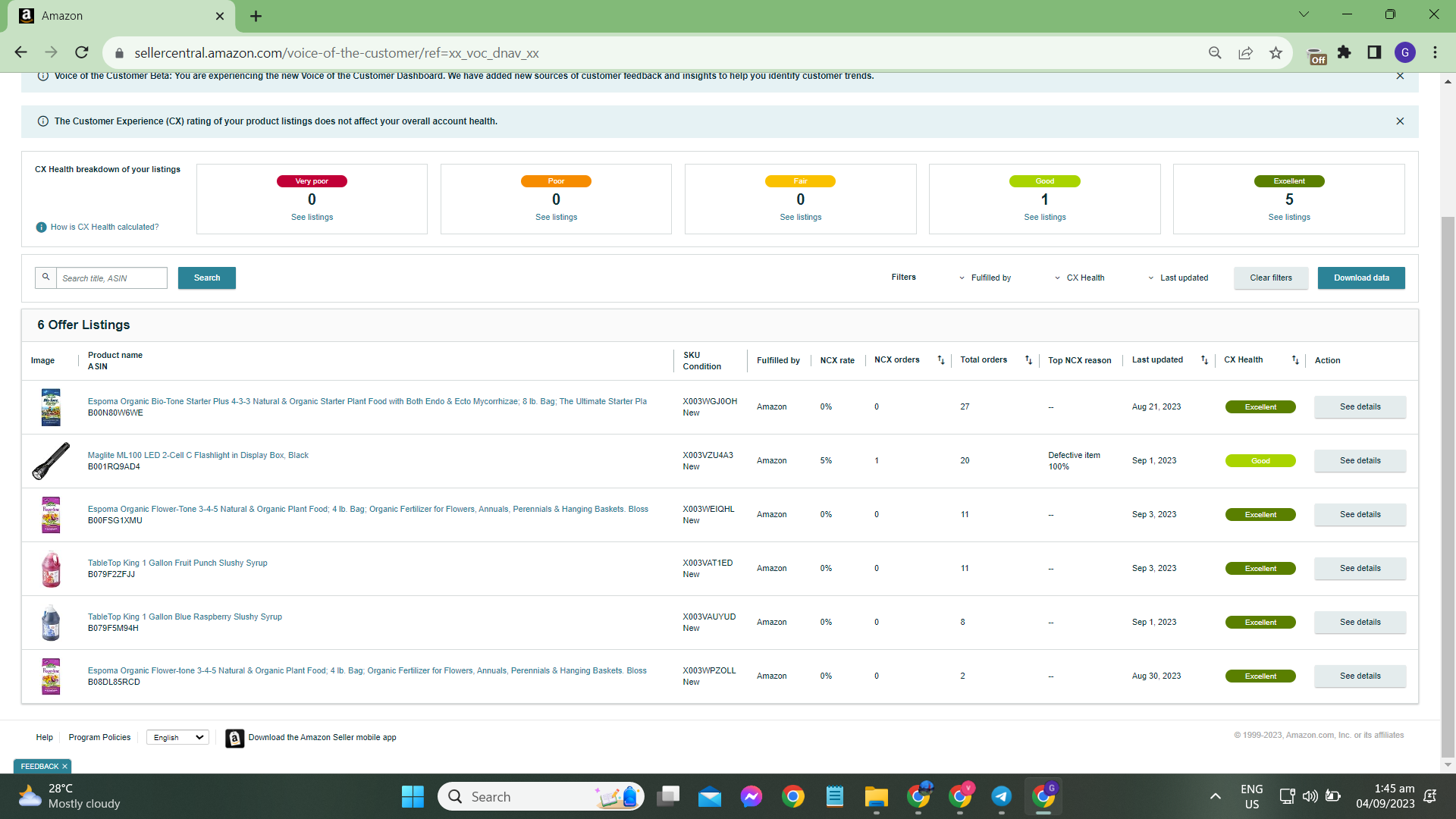Open the Chrome three-dot menu
Image resolution: width=1456 pixels, height=819 pixels.
tap(1435, 52)
